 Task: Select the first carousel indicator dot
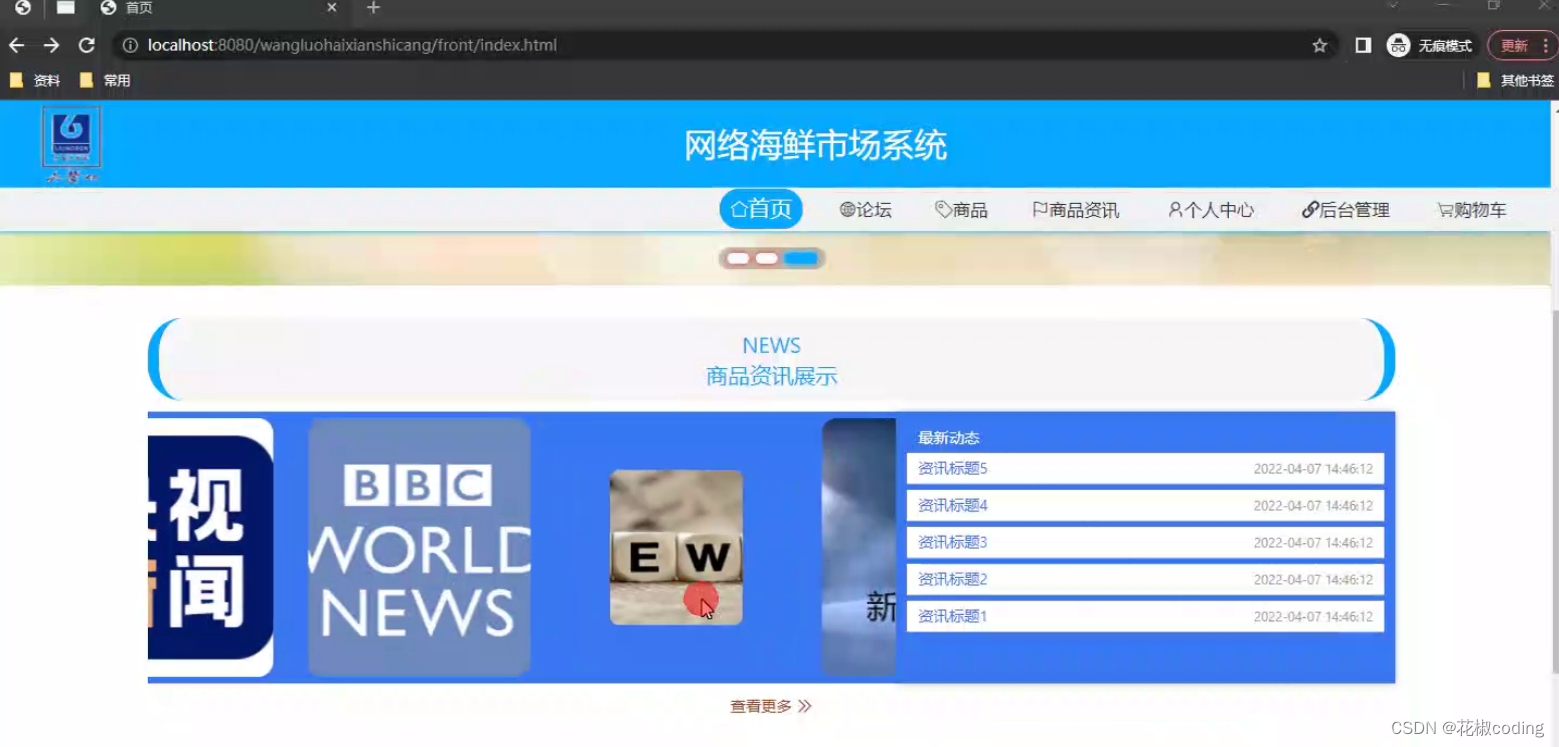tap(738, 257)
